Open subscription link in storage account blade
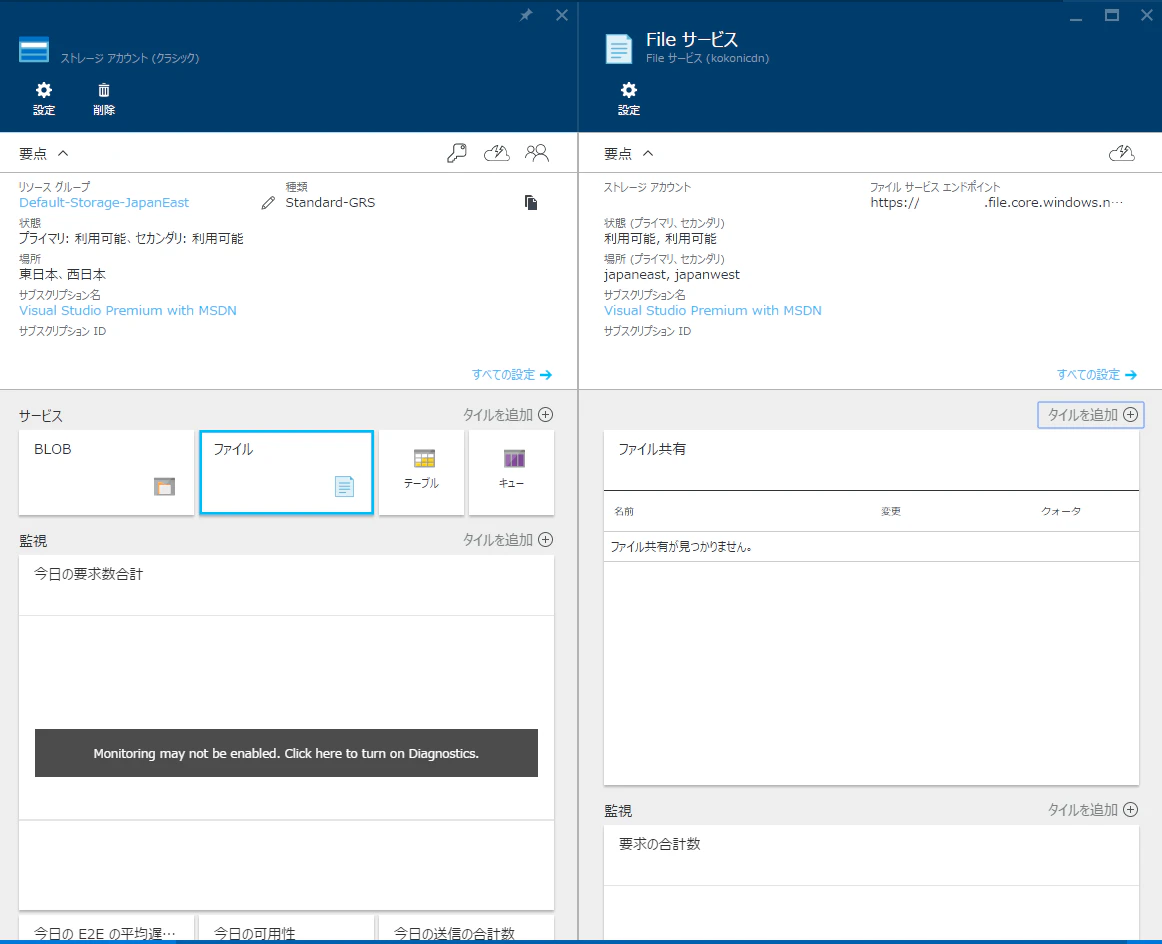The width and height of the screenshot is (1162, 944). click(x=127, y=310)
